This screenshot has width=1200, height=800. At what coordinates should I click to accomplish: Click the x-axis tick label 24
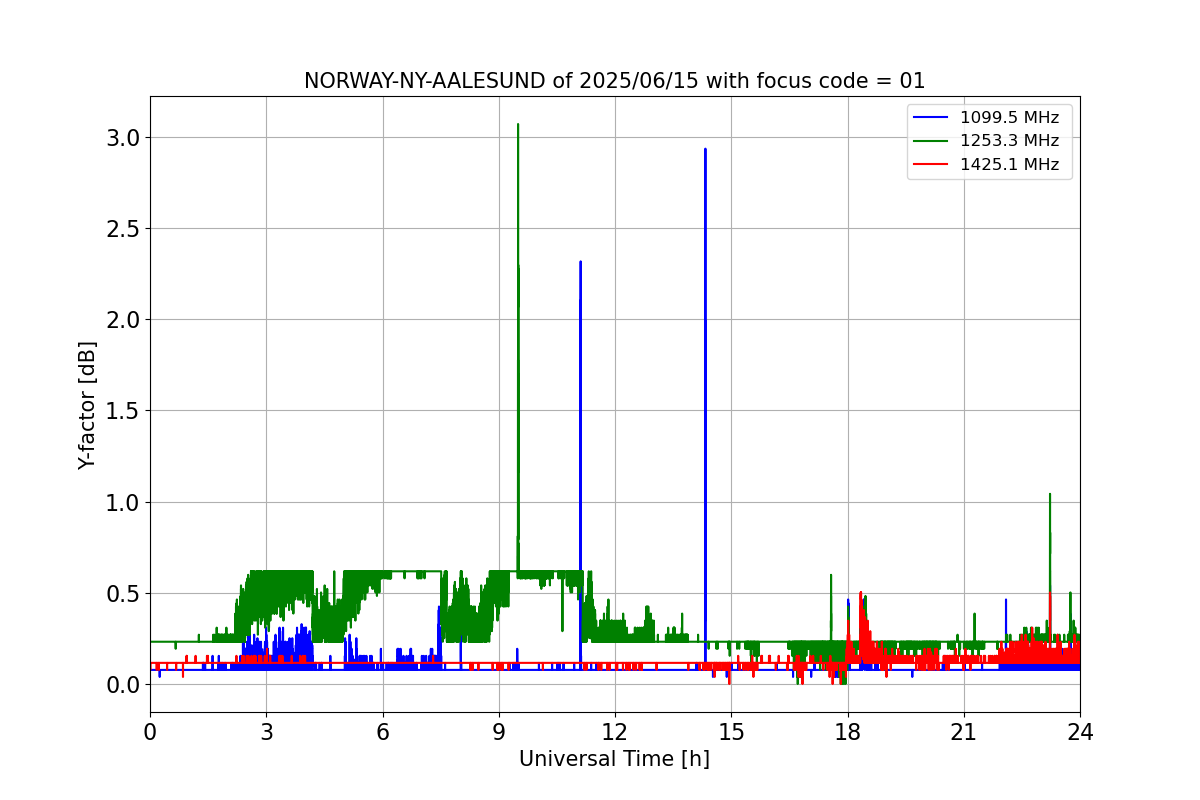tap(1080, 731)
